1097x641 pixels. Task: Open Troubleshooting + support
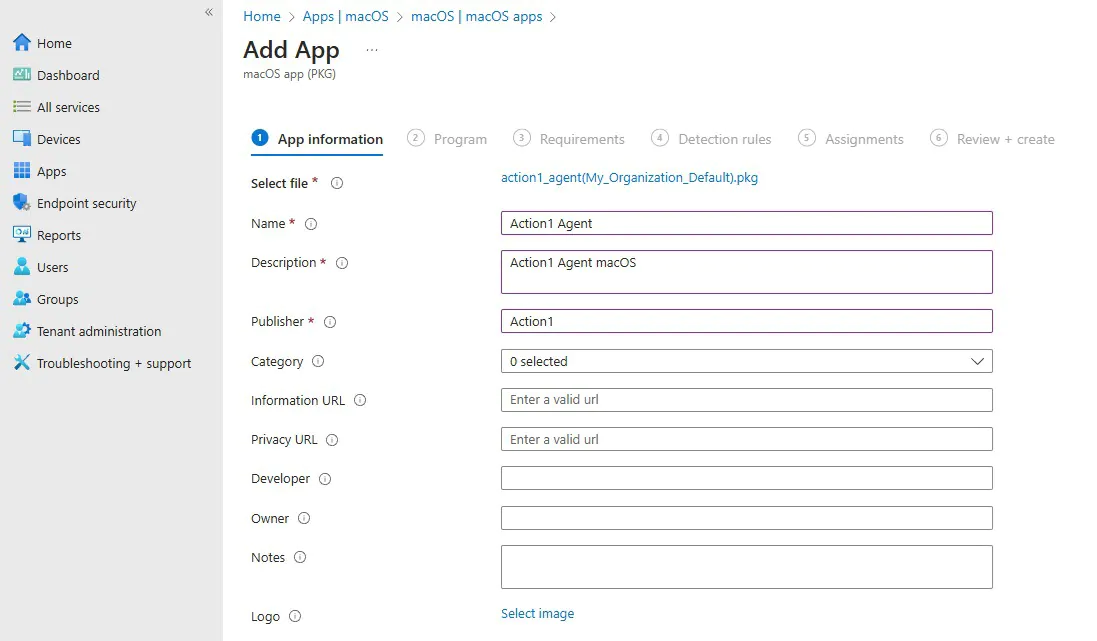click(x=21, y=363)
